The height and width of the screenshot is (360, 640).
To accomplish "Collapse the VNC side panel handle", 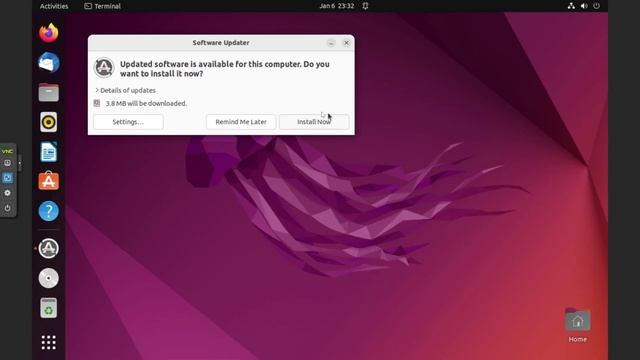I will 20,163.
